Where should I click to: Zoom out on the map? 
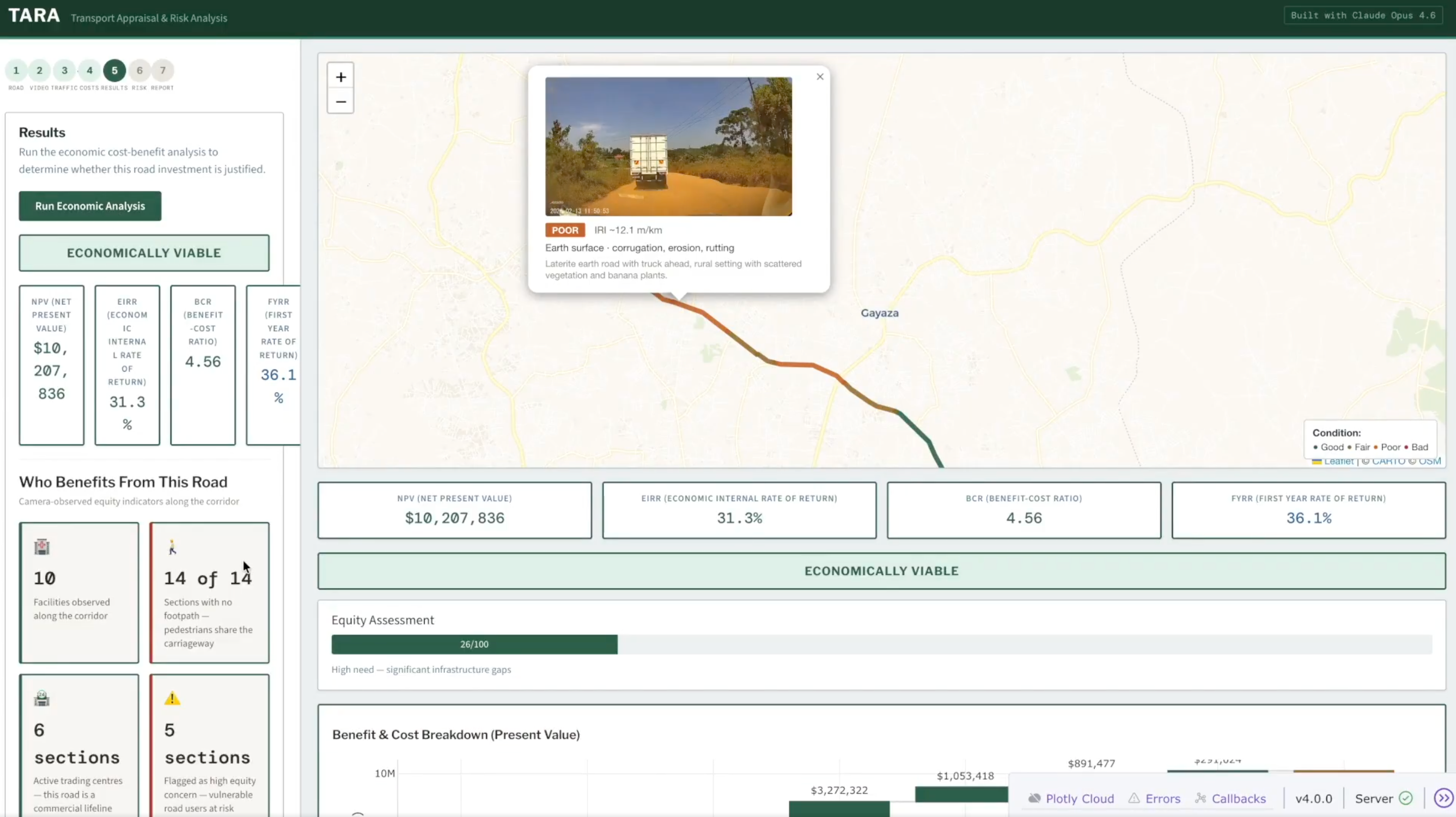coord(340,102)
